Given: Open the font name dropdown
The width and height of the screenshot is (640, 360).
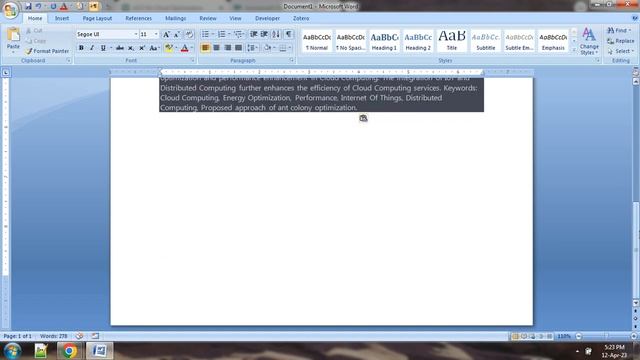Looking at the screenshot, I should tap(136, 35).
